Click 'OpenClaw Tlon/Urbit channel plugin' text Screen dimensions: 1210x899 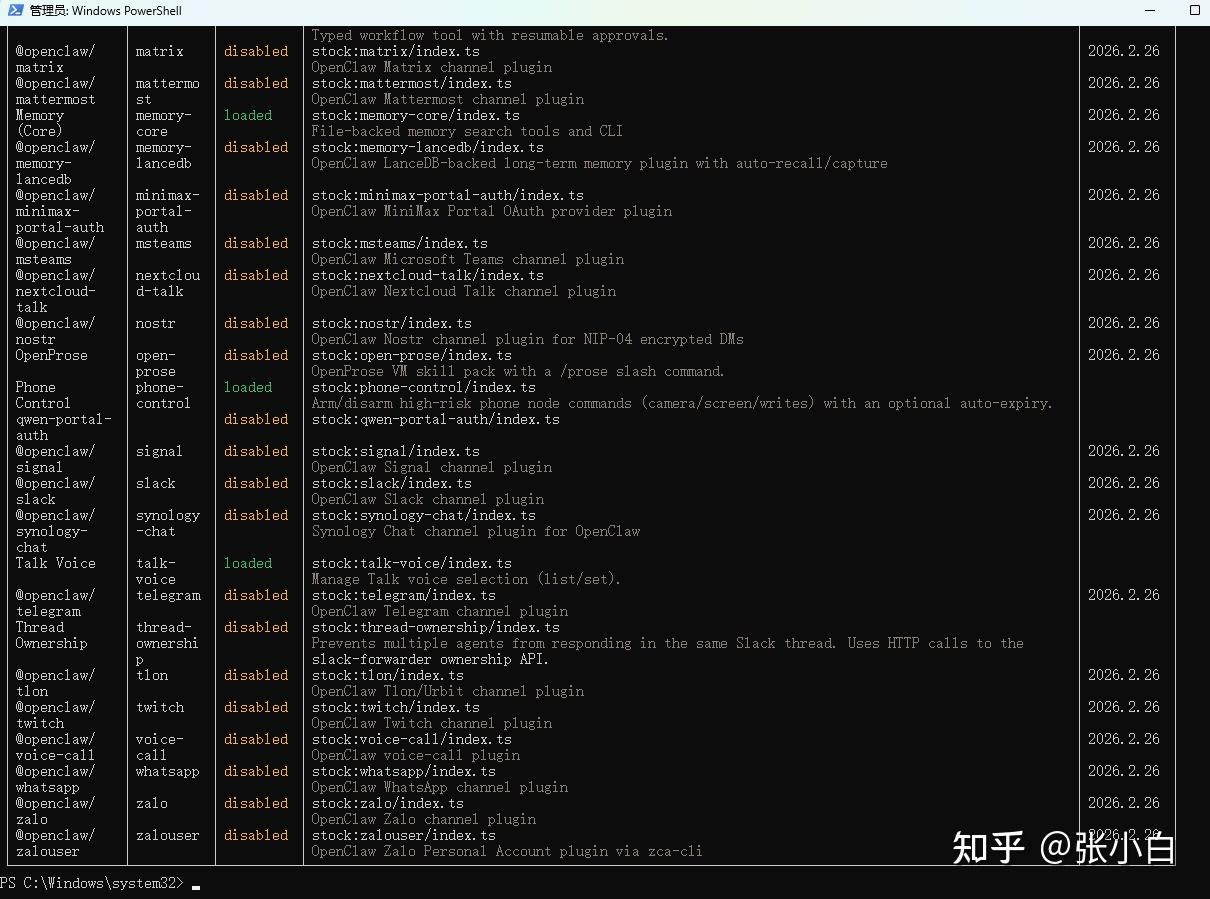tap(448, 691)
